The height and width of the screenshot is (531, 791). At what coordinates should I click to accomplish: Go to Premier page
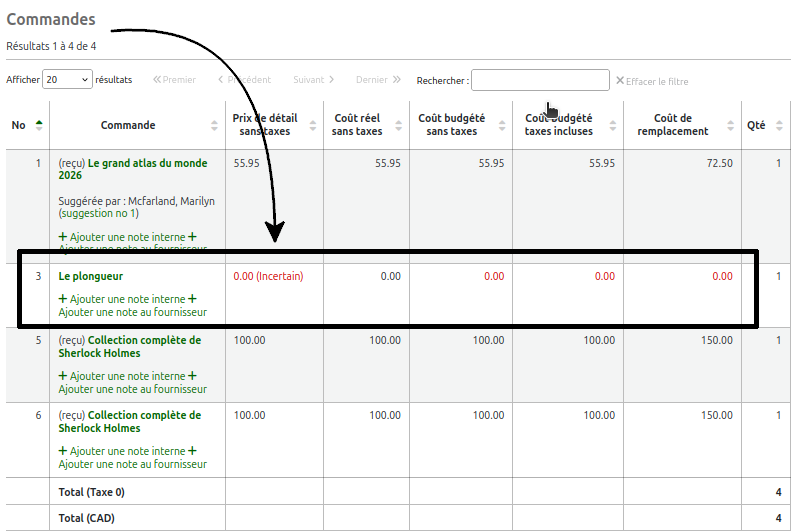tap(174, 80)
